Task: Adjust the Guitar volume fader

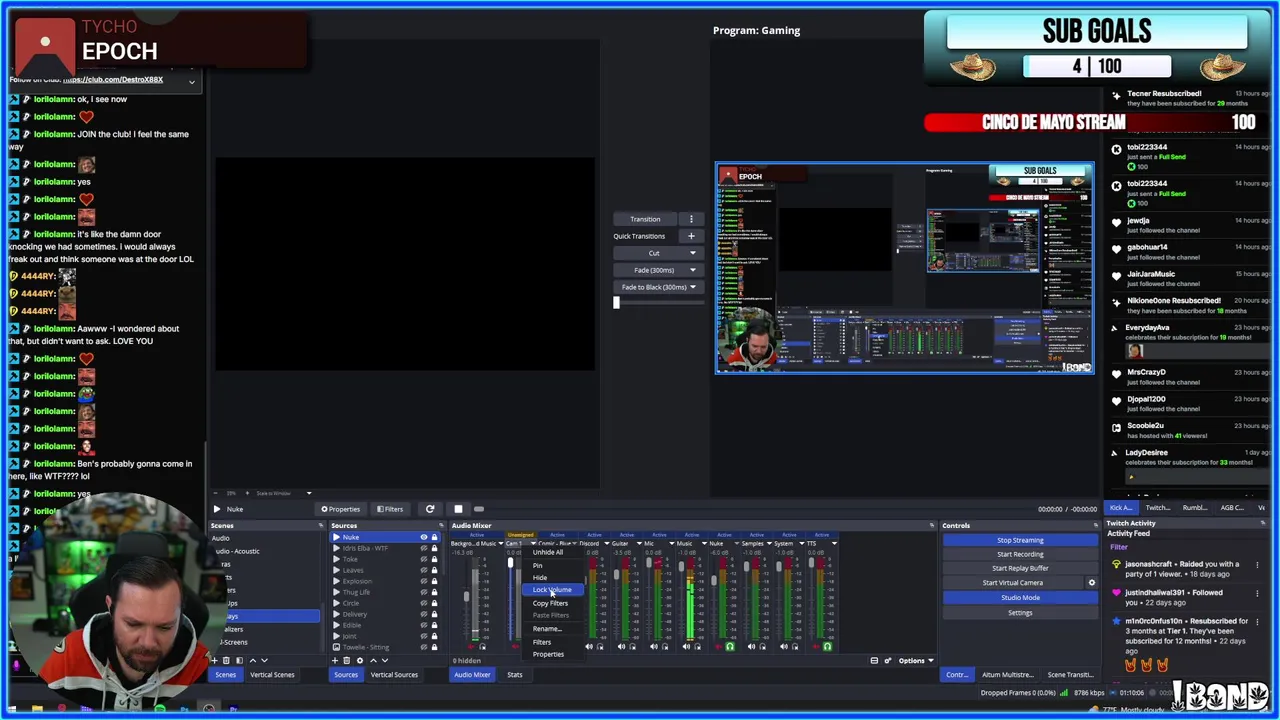Action: (617, 575)
